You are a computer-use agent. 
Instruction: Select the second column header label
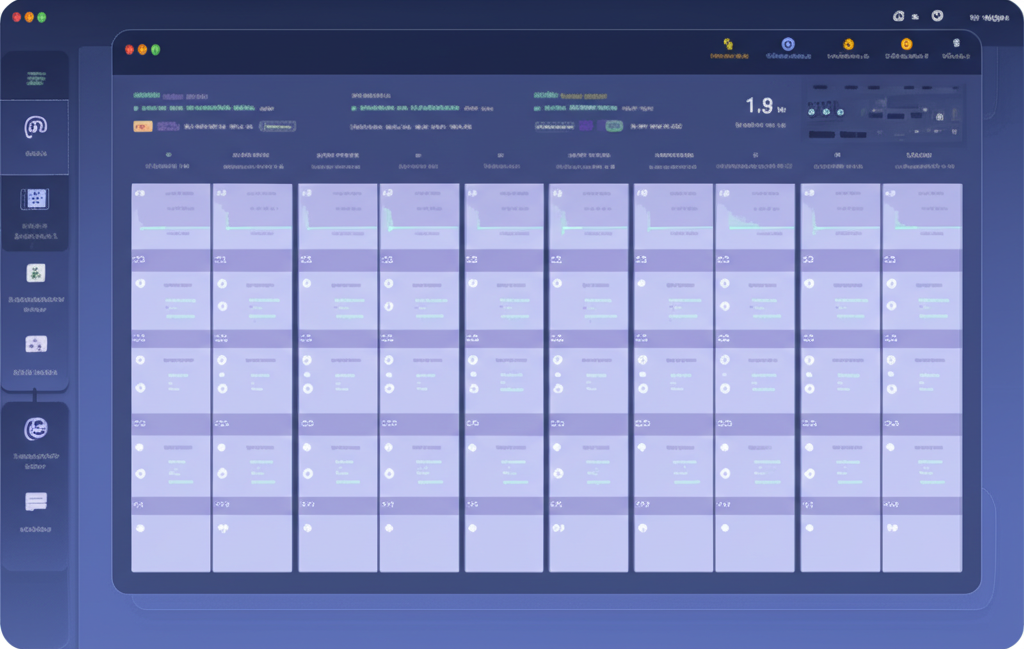coord(252,161)
